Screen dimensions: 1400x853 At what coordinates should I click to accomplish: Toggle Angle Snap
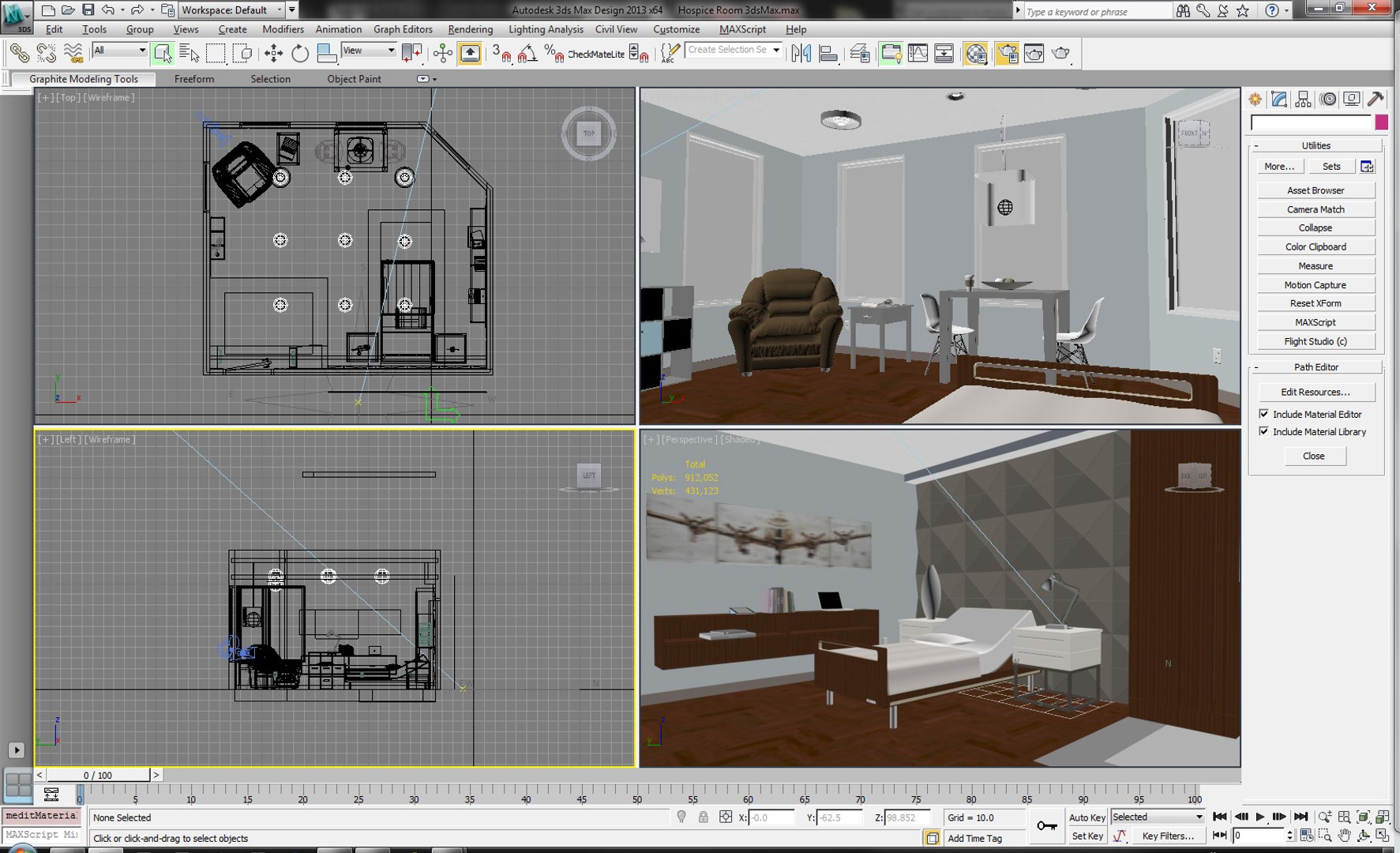click(527, 54)
